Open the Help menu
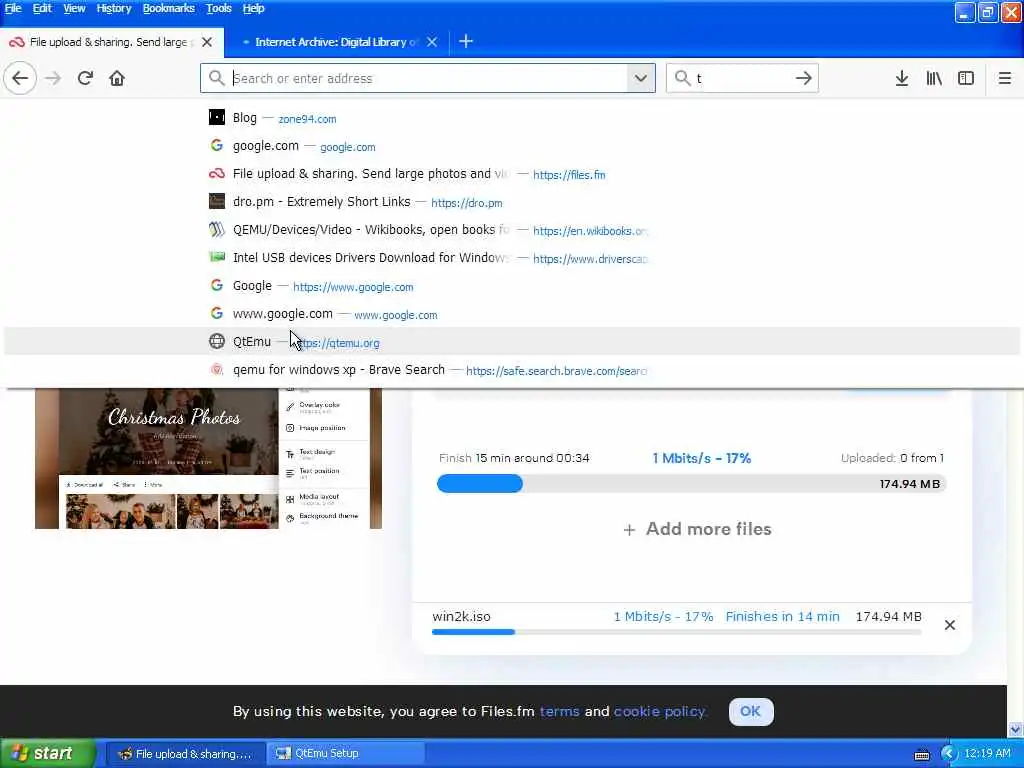Image resolution: width=1024 pixels, height=768 pixels. click(253, 8)
